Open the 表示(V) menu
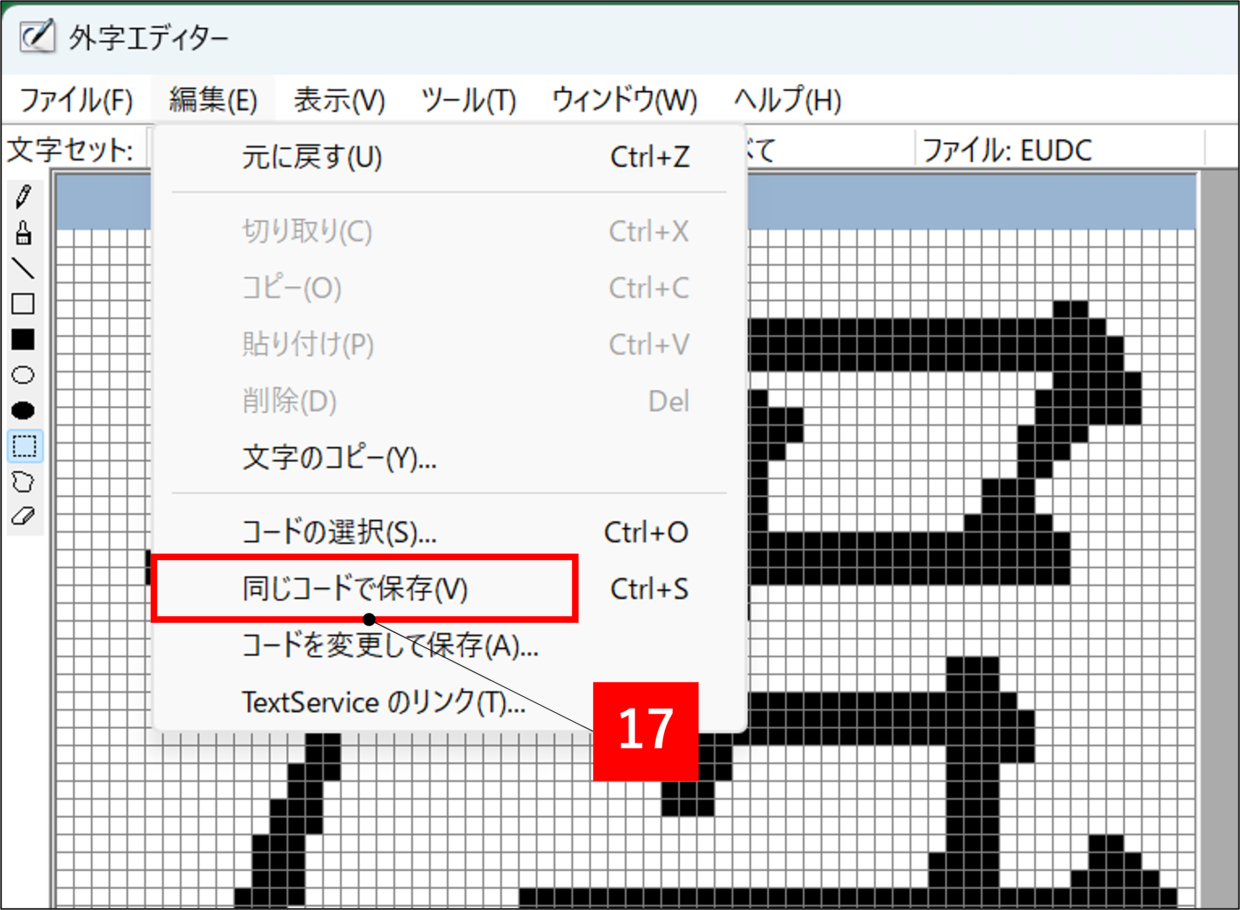The width and height of the screenshot is (1240, 910). [339, 100]
